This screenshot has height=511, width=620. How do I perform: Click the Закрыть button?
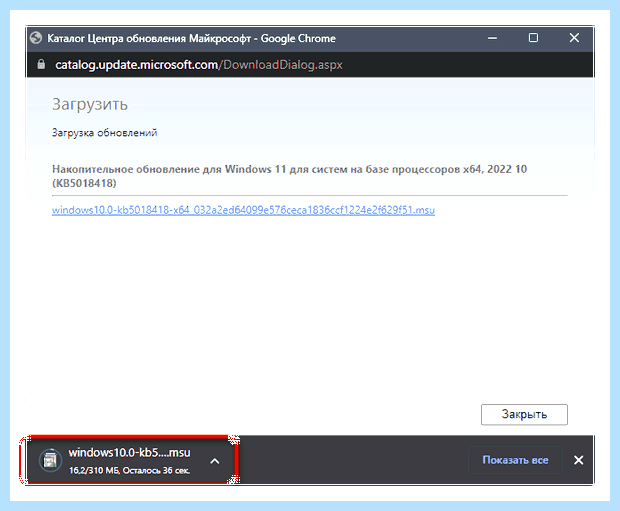pyautogui.click(x=524, y=414)
